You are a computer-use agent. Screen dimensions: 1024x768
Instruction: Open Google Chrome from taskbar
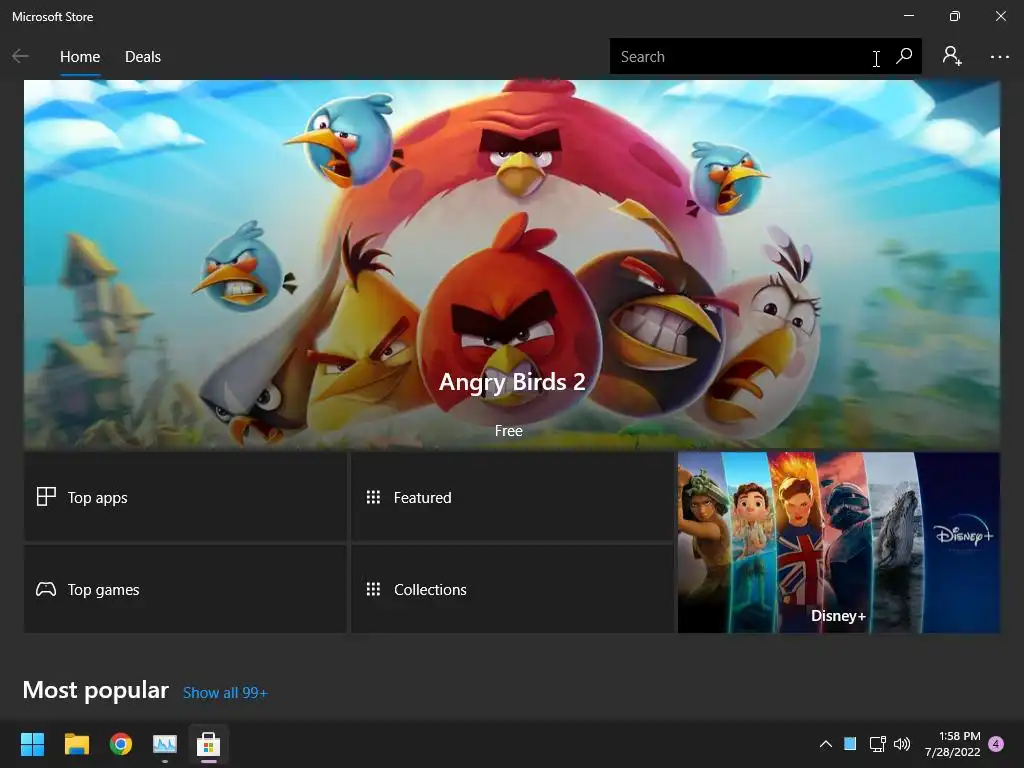click(121, 744)
